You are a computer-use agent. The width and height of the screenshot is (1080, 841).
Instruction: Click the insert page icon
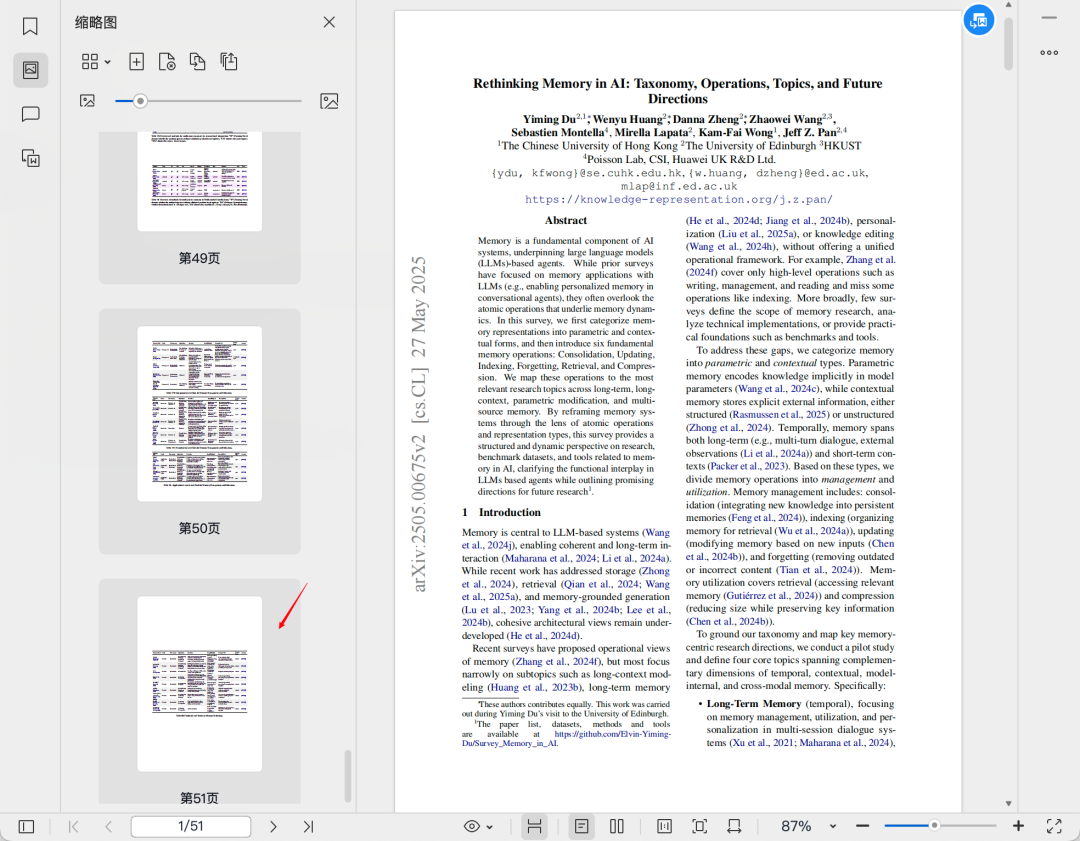137,62
